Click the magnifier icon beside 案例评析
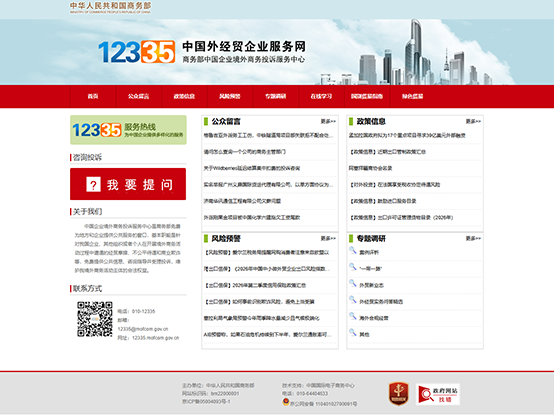Viewport: 554px width, 415px height. (x=353, y=250)
